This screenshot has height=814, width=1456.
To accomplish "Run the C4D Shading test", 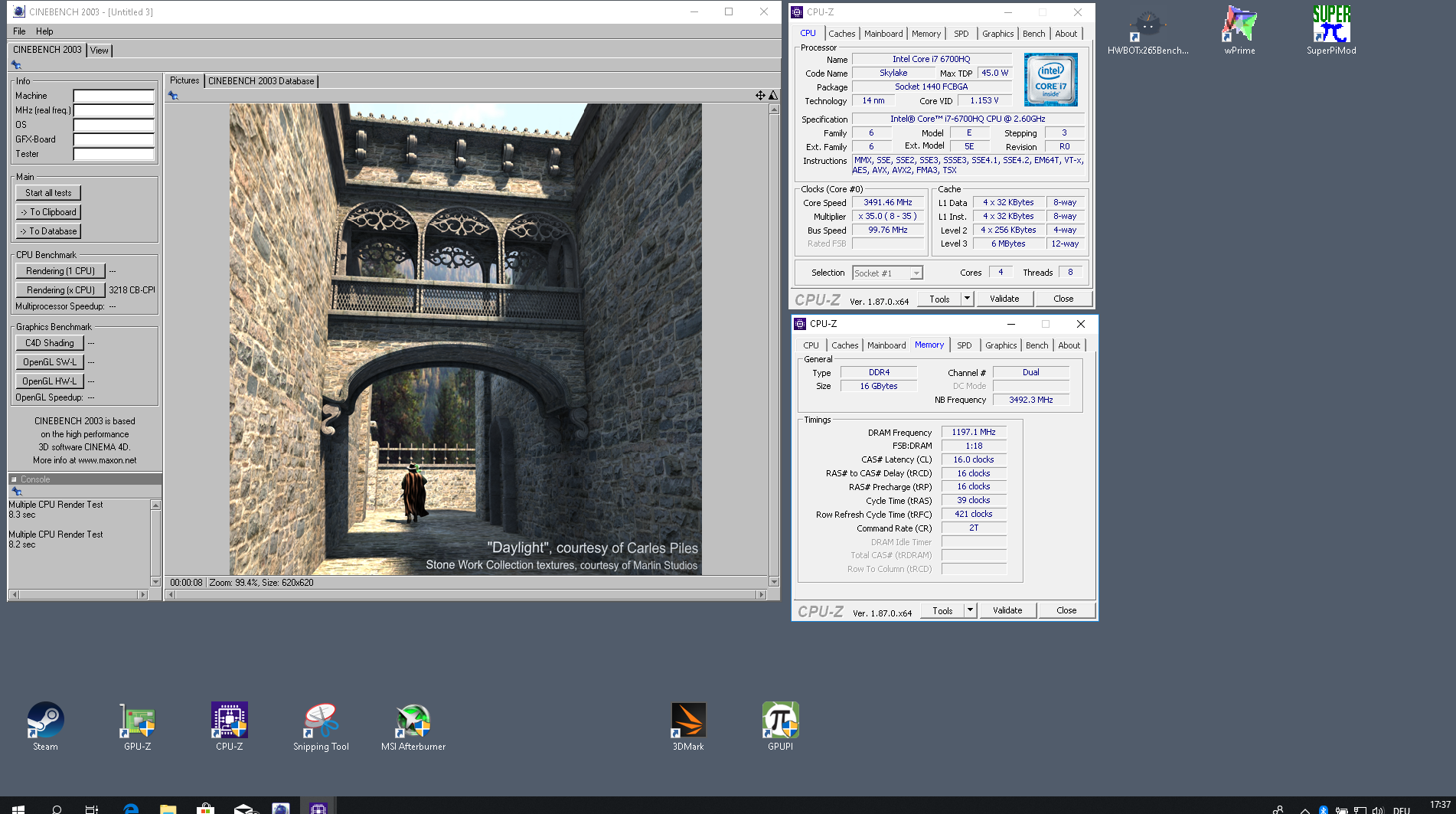I will [x=50, y=343].
